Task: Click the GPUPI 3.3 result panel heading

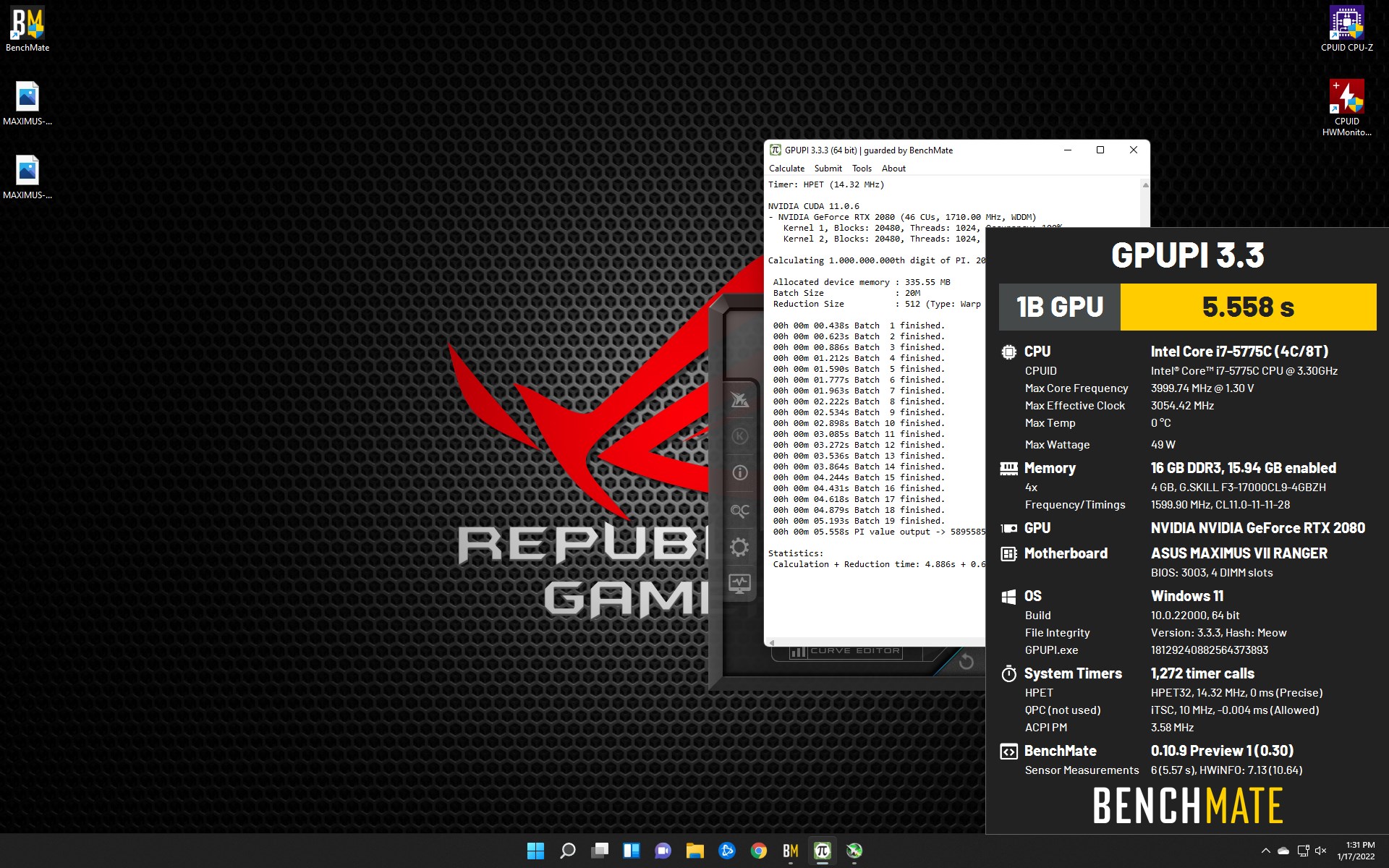Action: [1187, 255]
